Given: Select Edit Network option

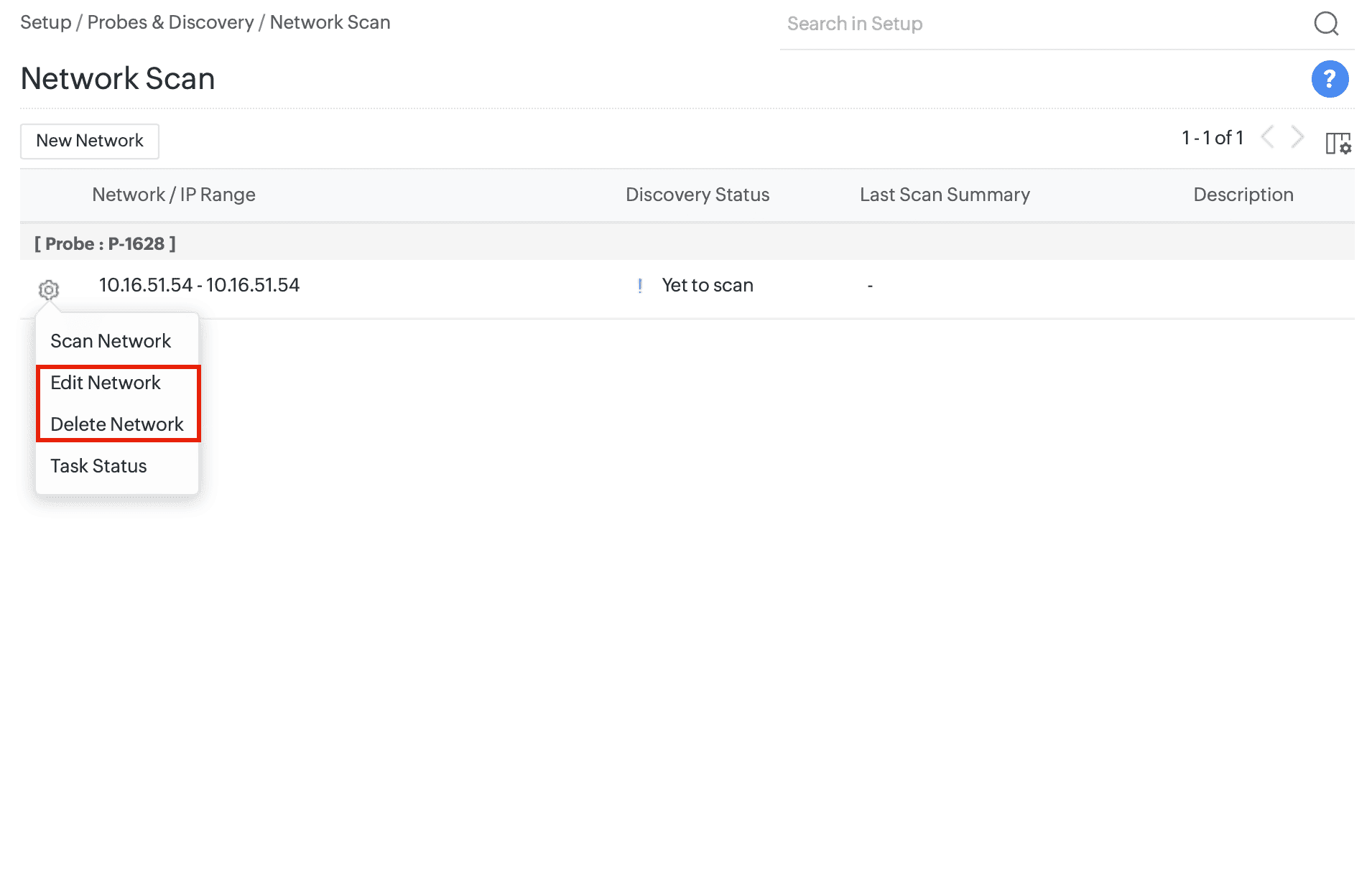Looking at the screenshot, I should tap(106, 383).
